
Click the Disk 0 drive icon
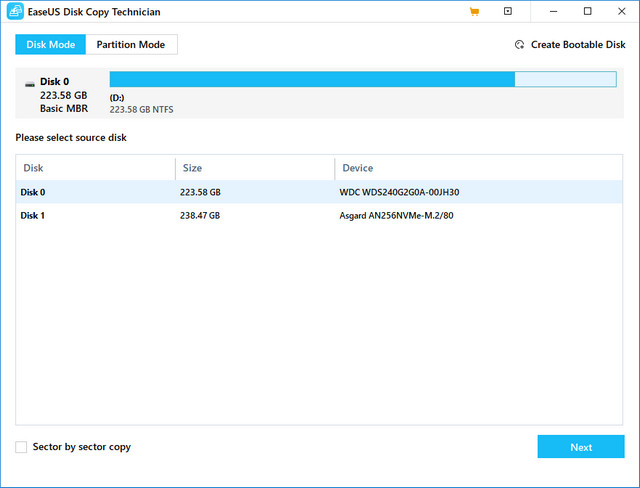tap(28, 83)
